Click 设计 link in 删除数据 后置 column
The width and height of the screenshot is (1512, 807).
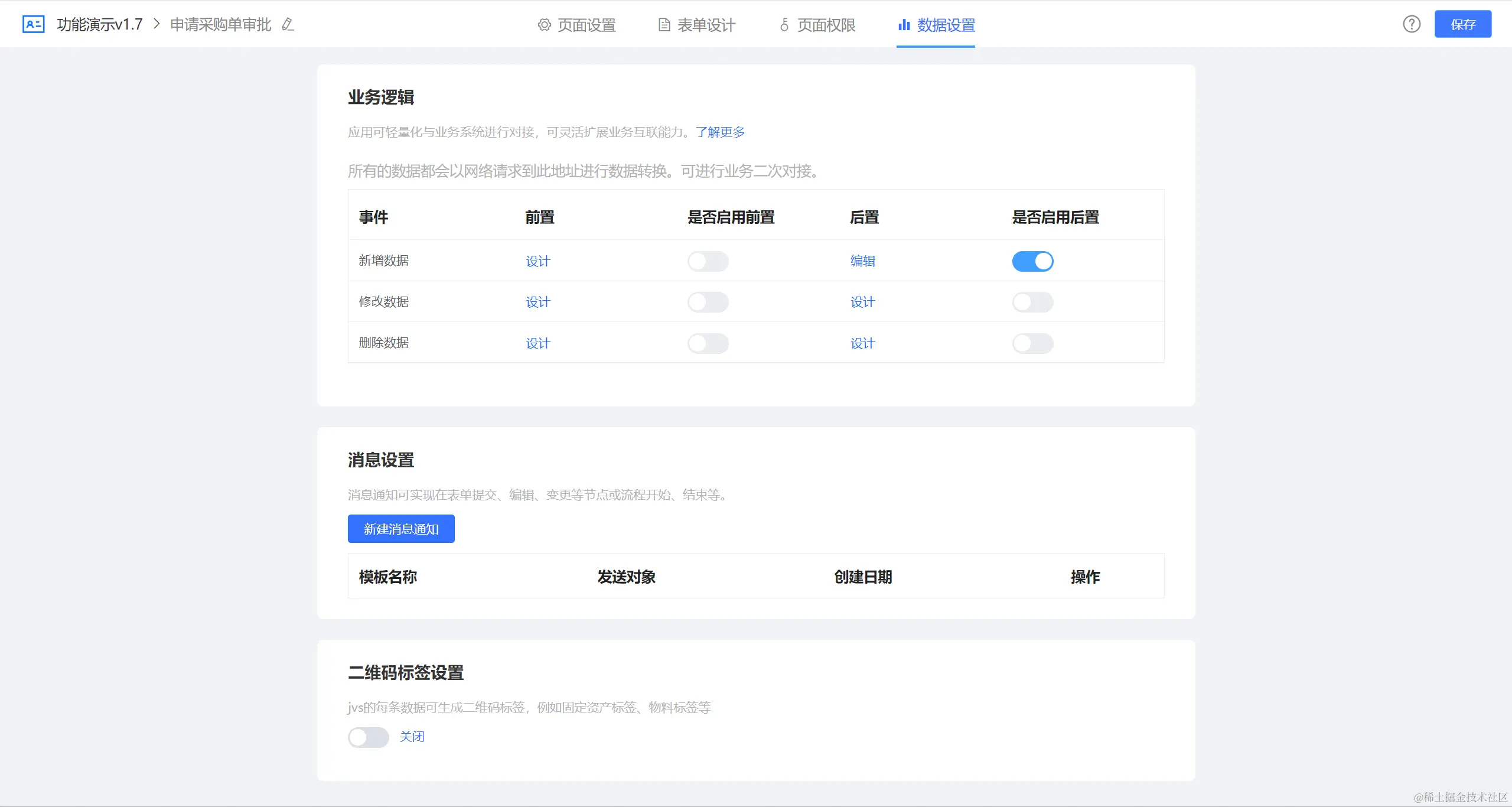click(863, 343)
